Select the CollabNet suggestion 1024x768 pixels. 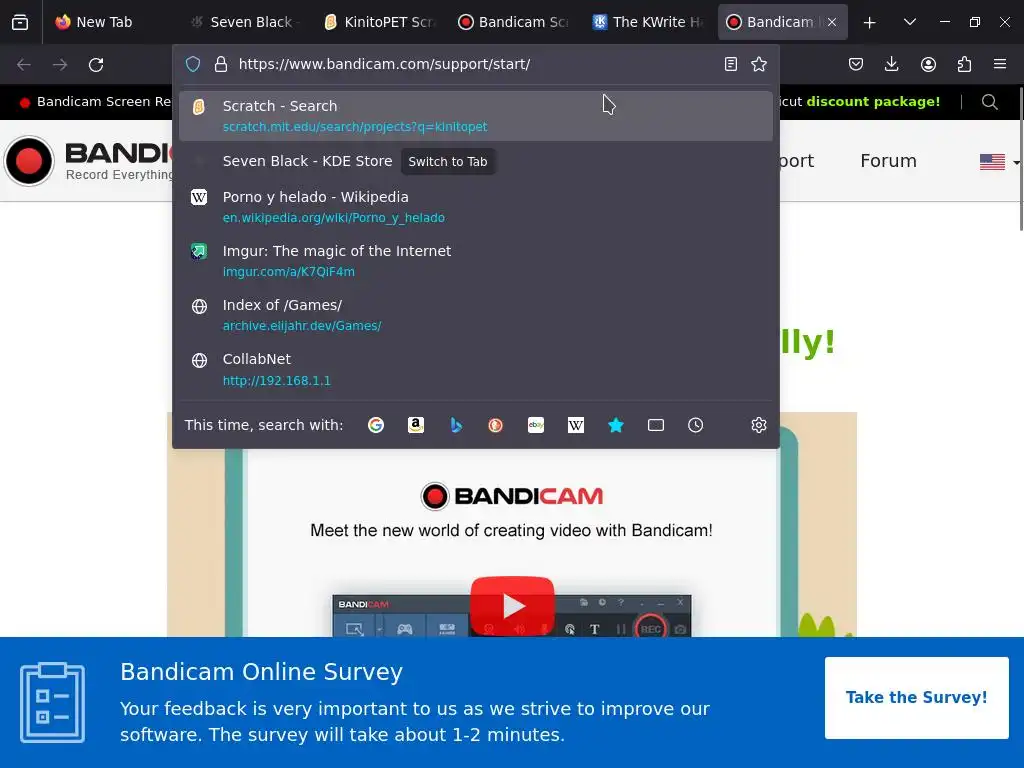coord(475,369)
